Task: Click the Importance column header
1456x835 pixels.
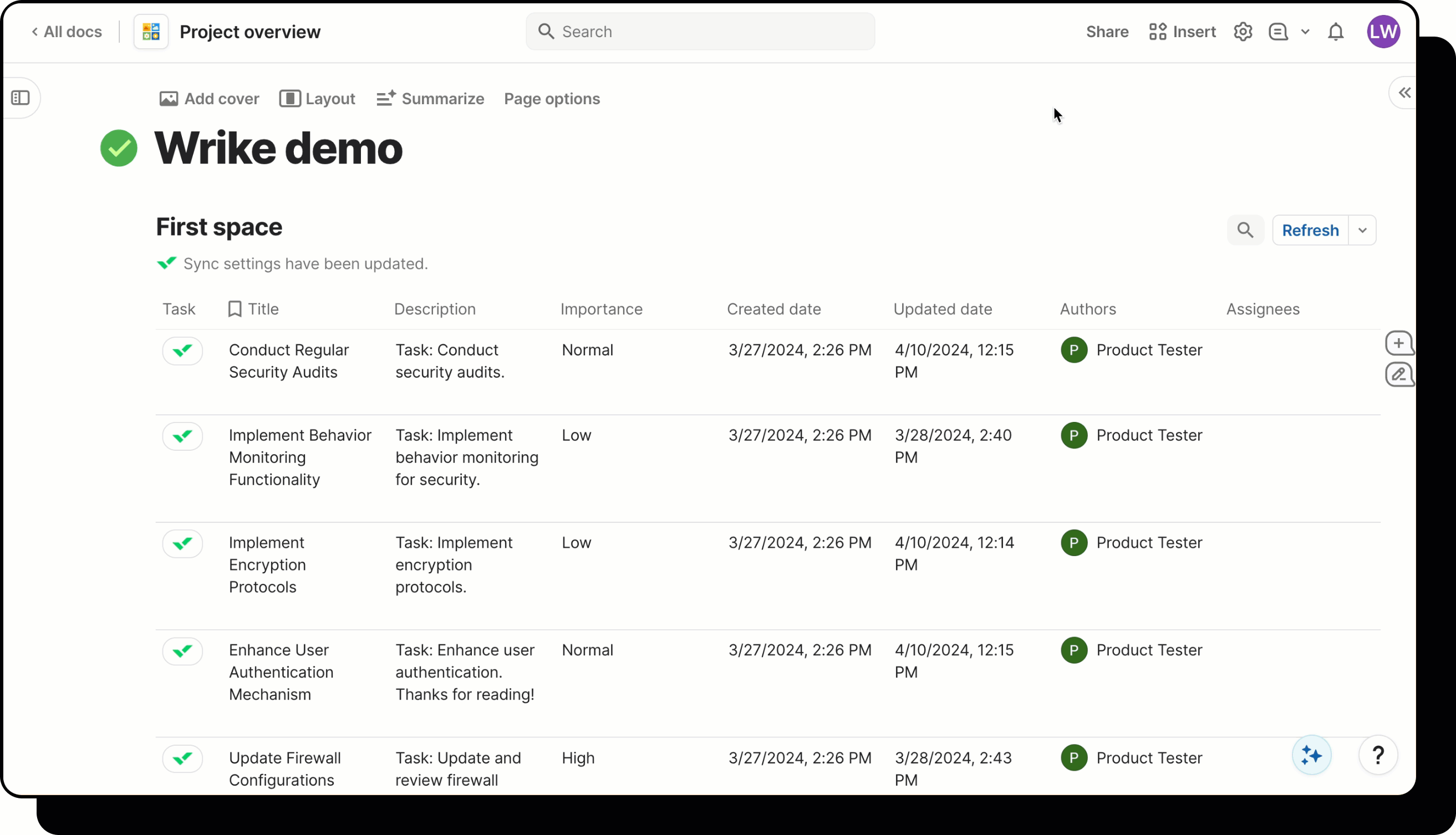Action: [x=602, y=309]
